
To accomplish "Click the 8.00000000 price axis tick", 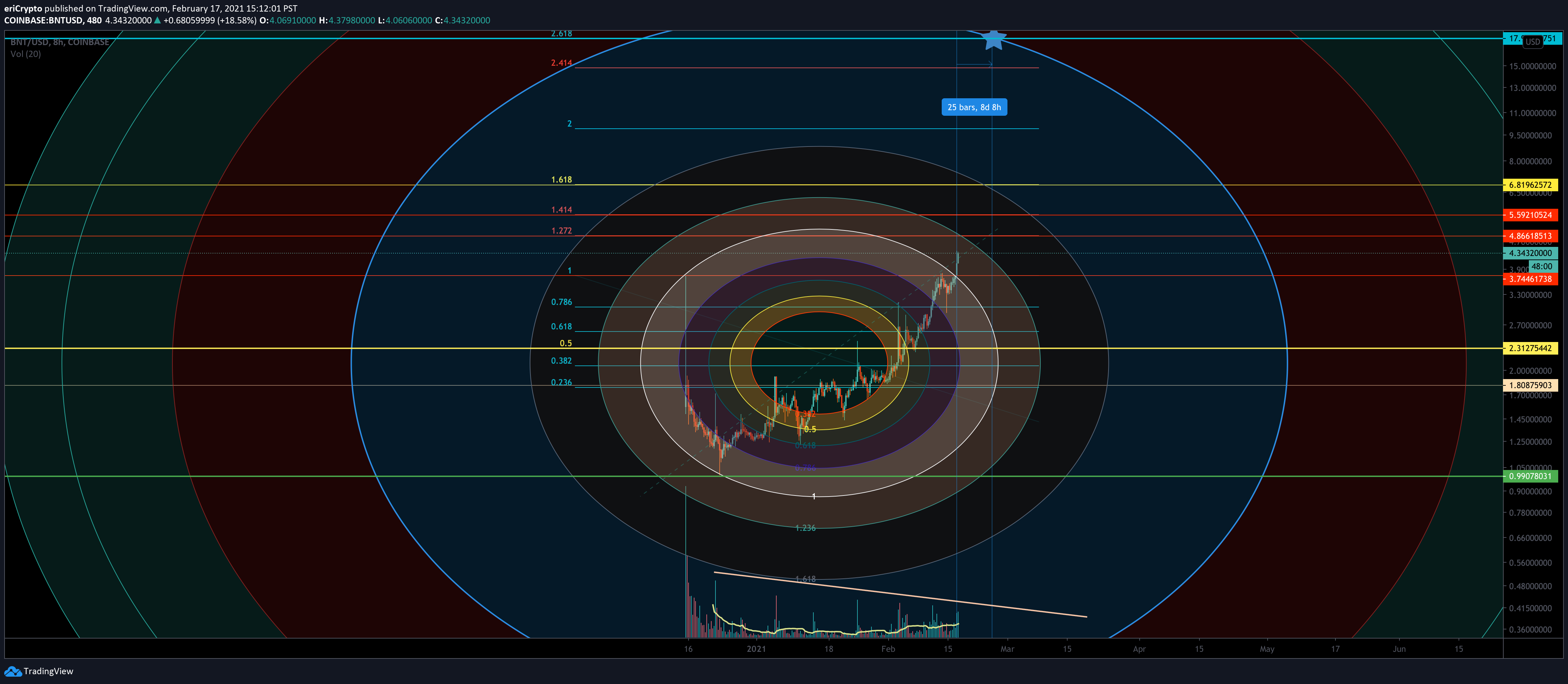I will [x=1530, y=162].
